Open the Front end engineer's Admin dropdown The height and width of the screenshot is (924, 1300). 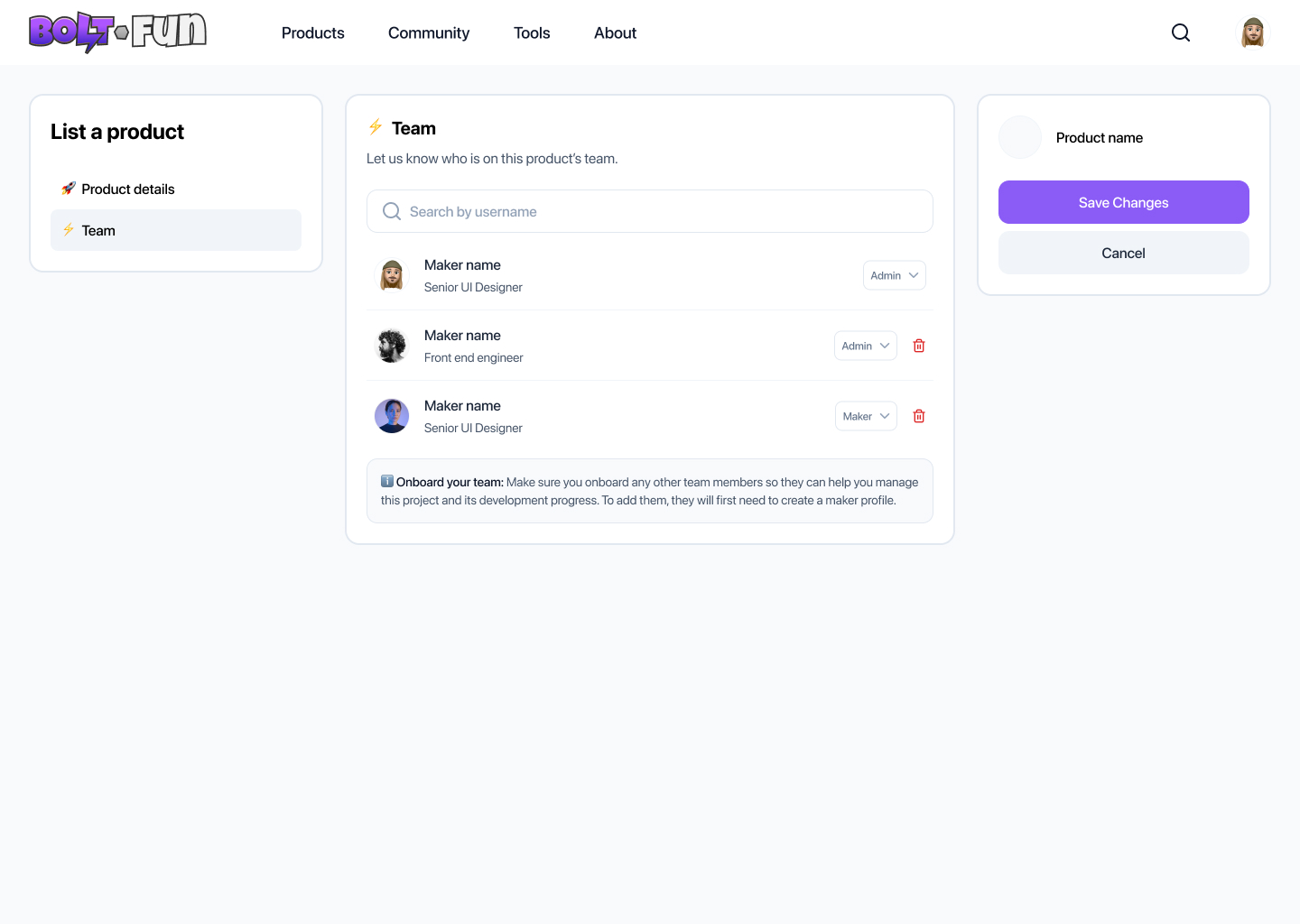[866, 346]
